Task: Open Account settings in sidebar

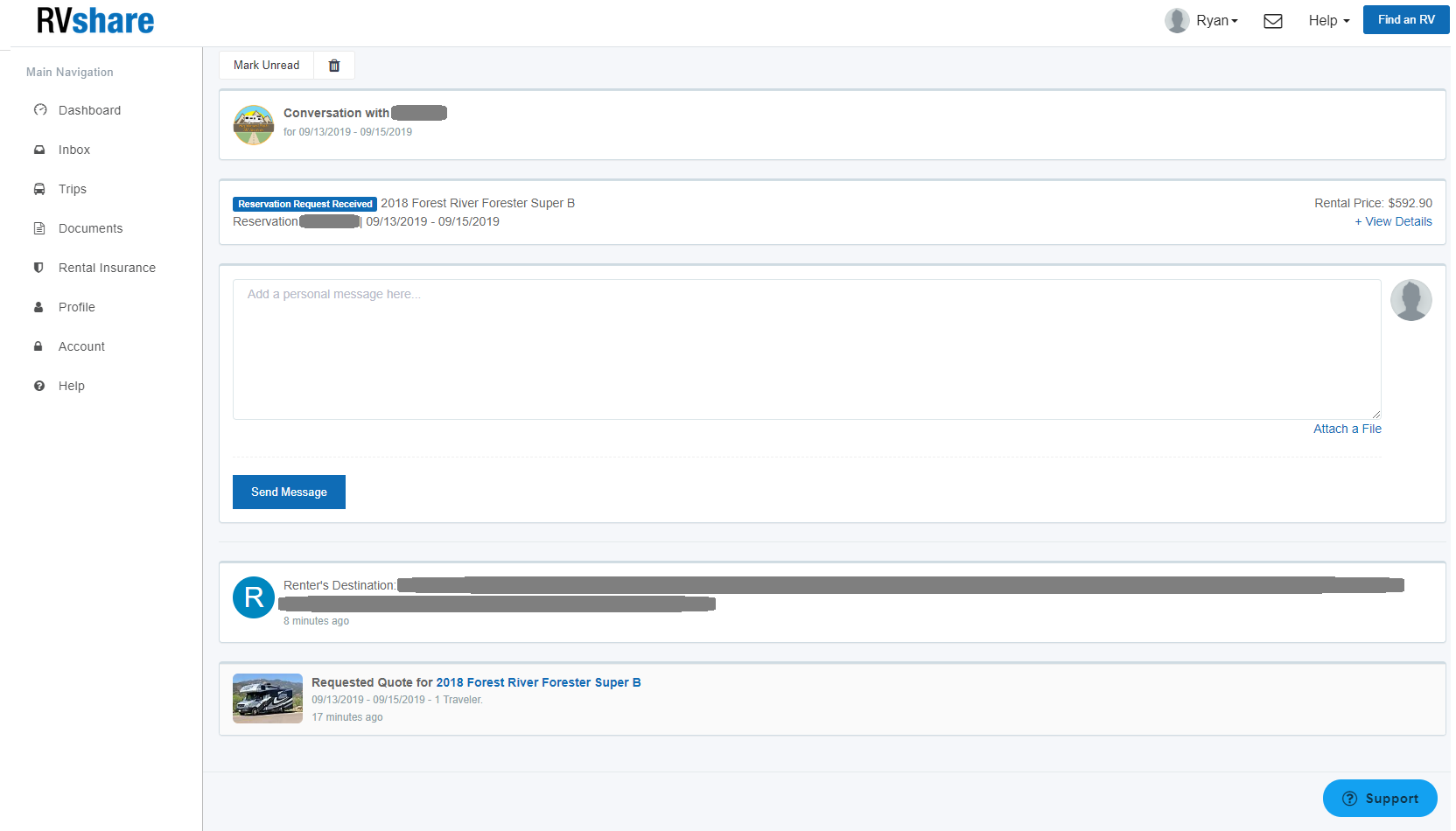Action: click(82, 346)
